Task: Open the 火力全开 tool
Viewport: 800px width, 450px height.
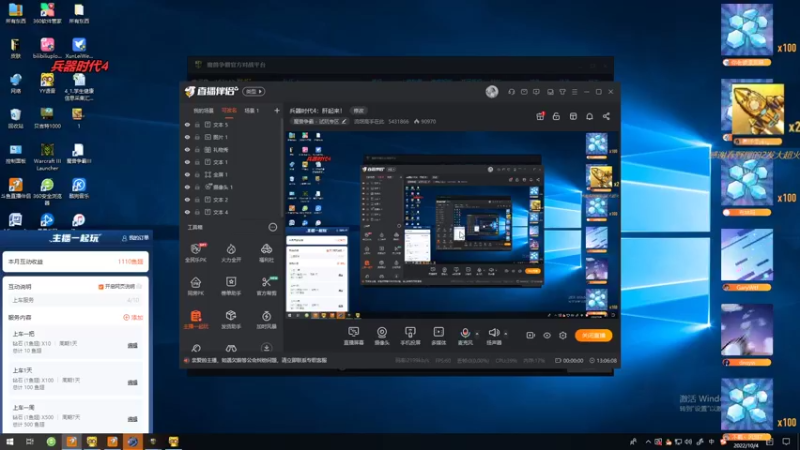Action: coord(231,253)
